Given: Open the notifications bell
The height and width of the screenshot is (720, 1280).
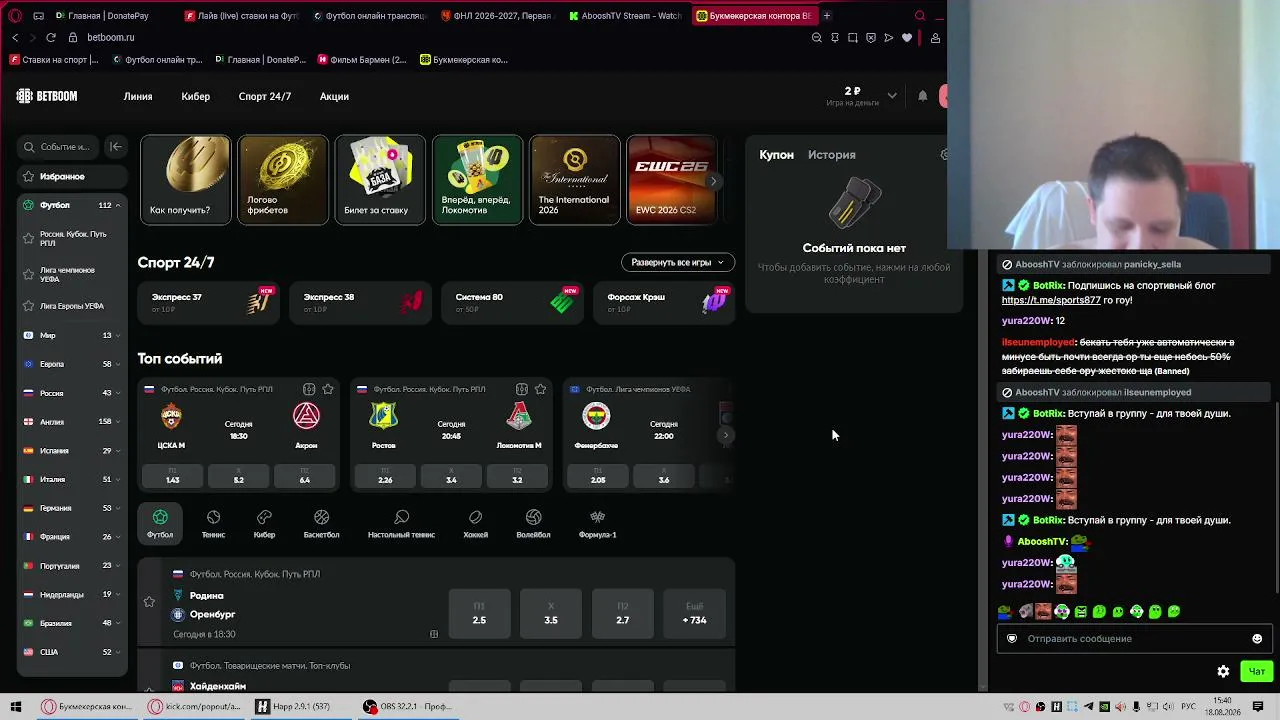Looking at the screenshot, I should [x=923, y=96].
